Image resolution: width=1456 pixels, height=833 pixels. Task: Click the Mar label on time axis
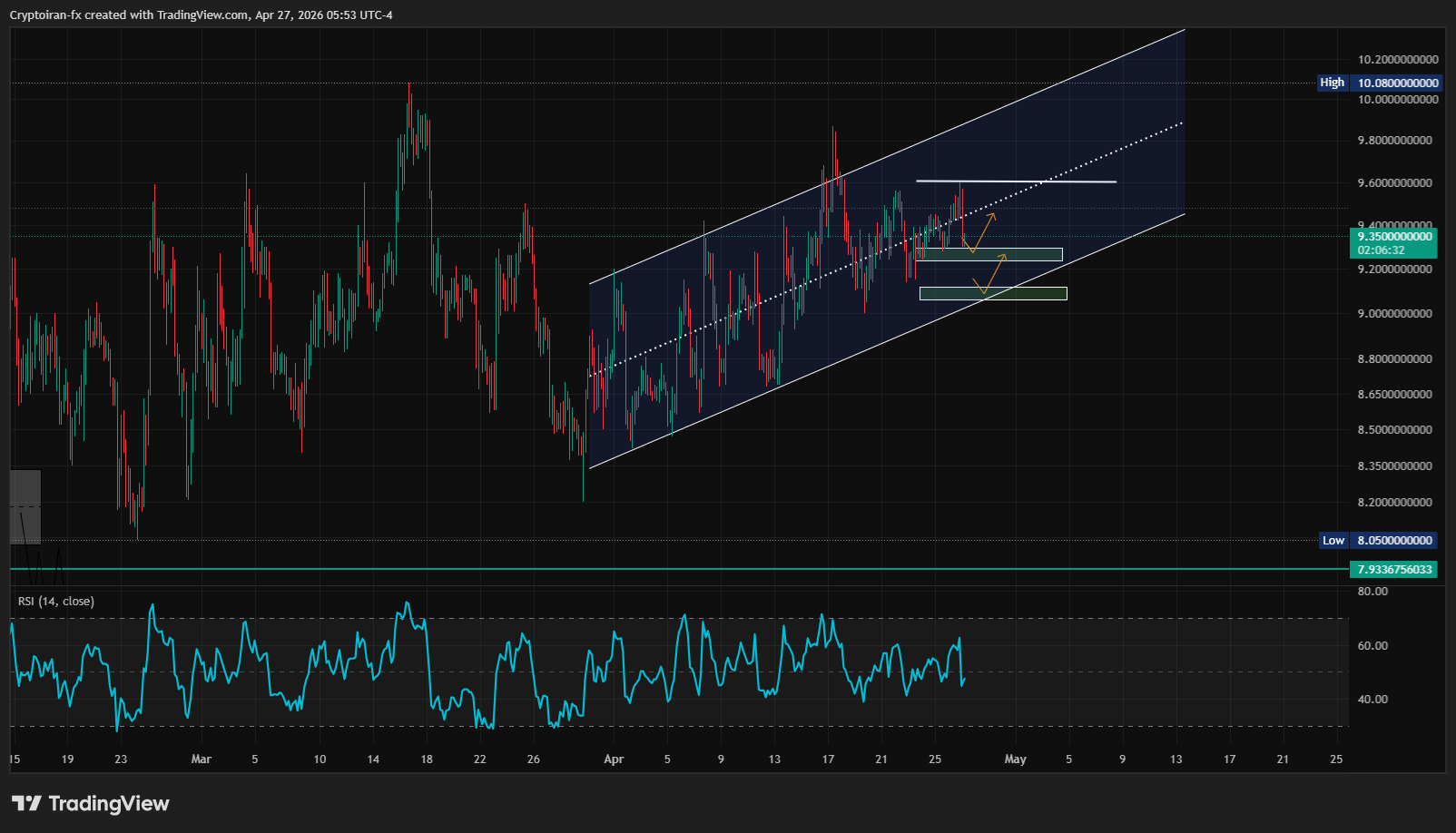click(202, 759)
